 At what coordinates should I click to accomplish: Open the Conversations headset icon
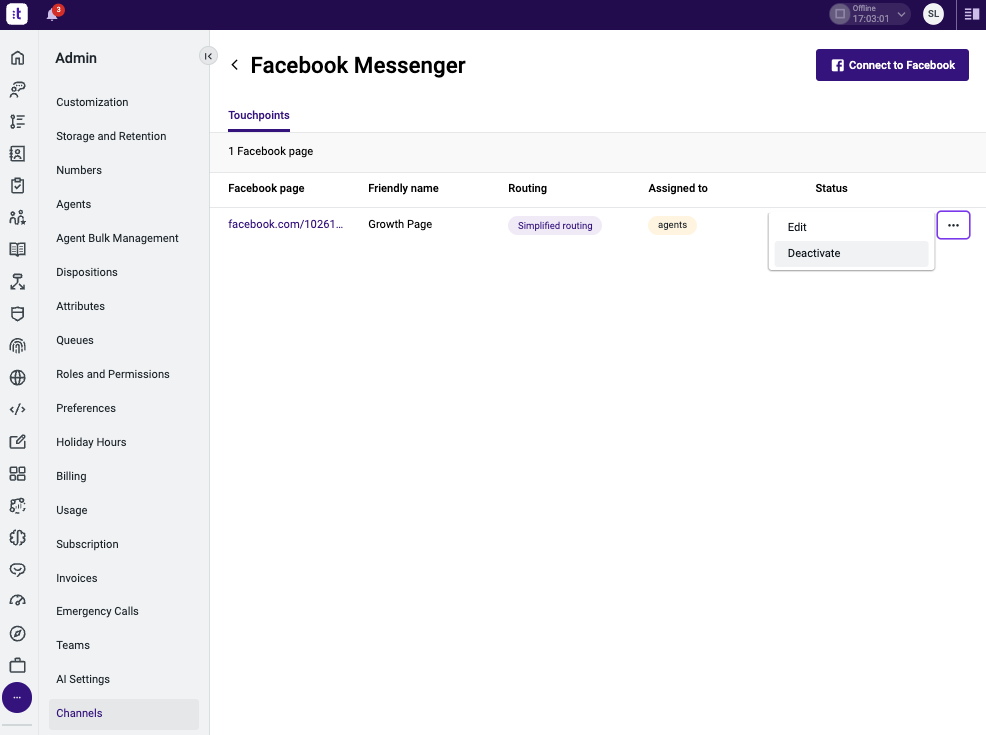click(18, 90)
